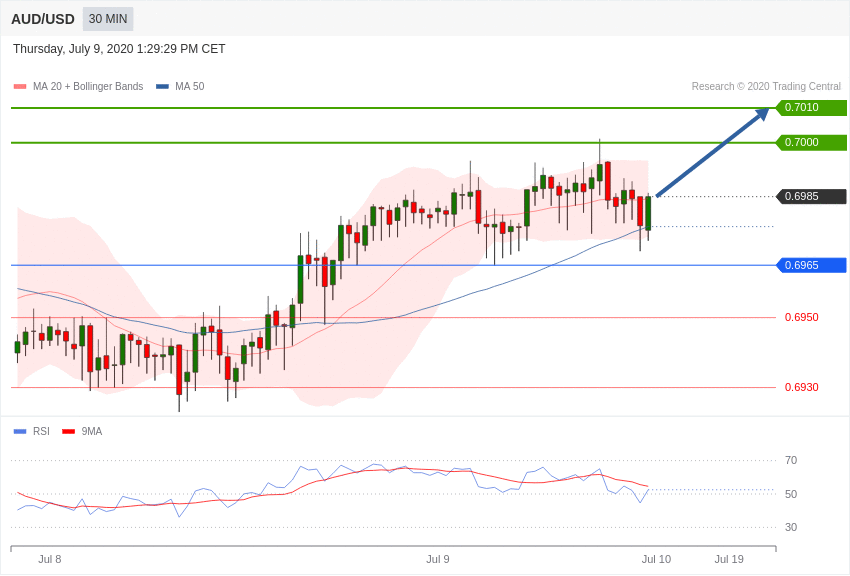Click the chart date 'Thursday, July 9, 2020' line
850x576 pixels.
[119, 49]
